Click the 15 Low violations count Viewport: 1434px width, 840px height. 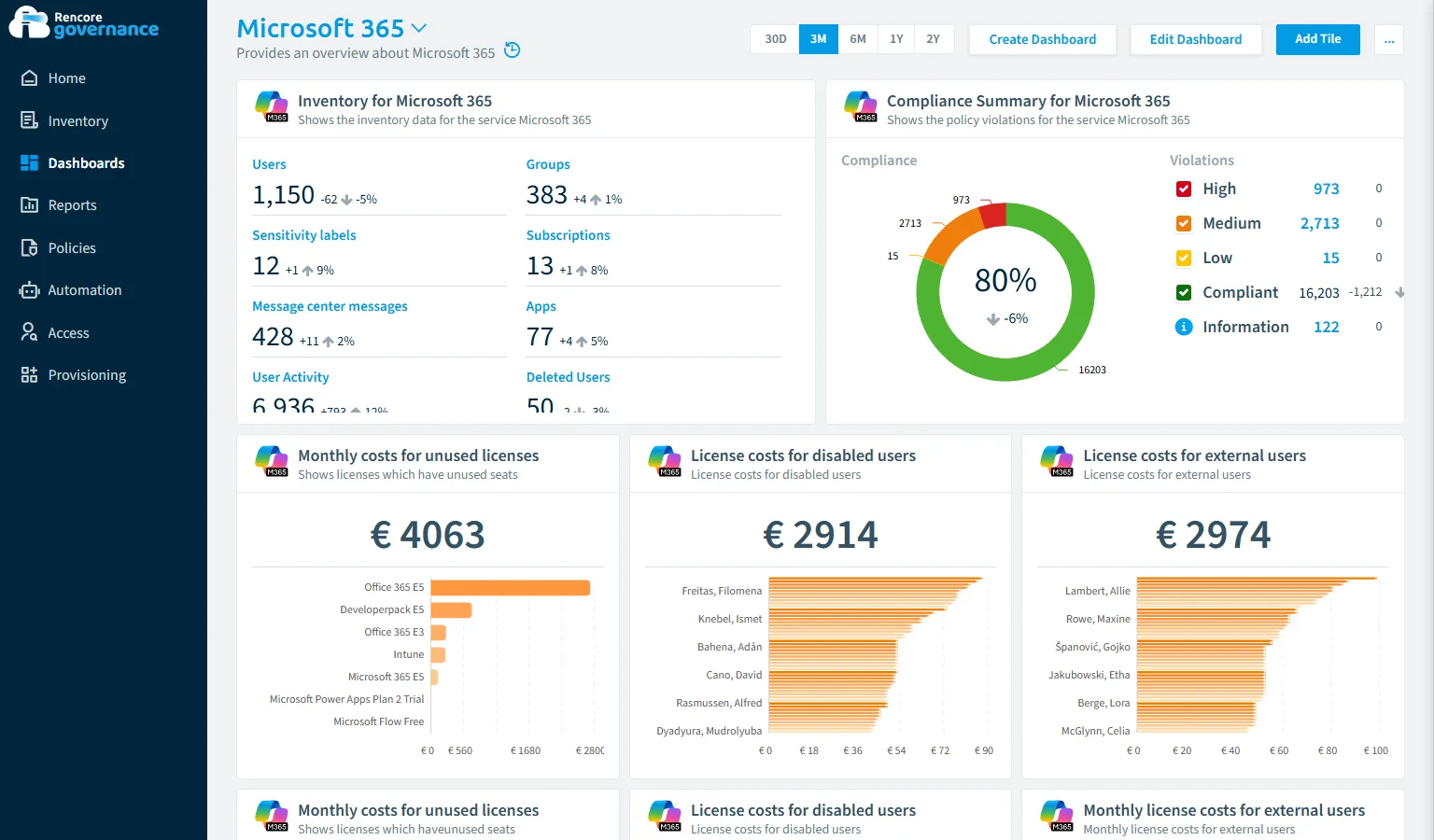pyautogui.click(x=1331, y=258)
